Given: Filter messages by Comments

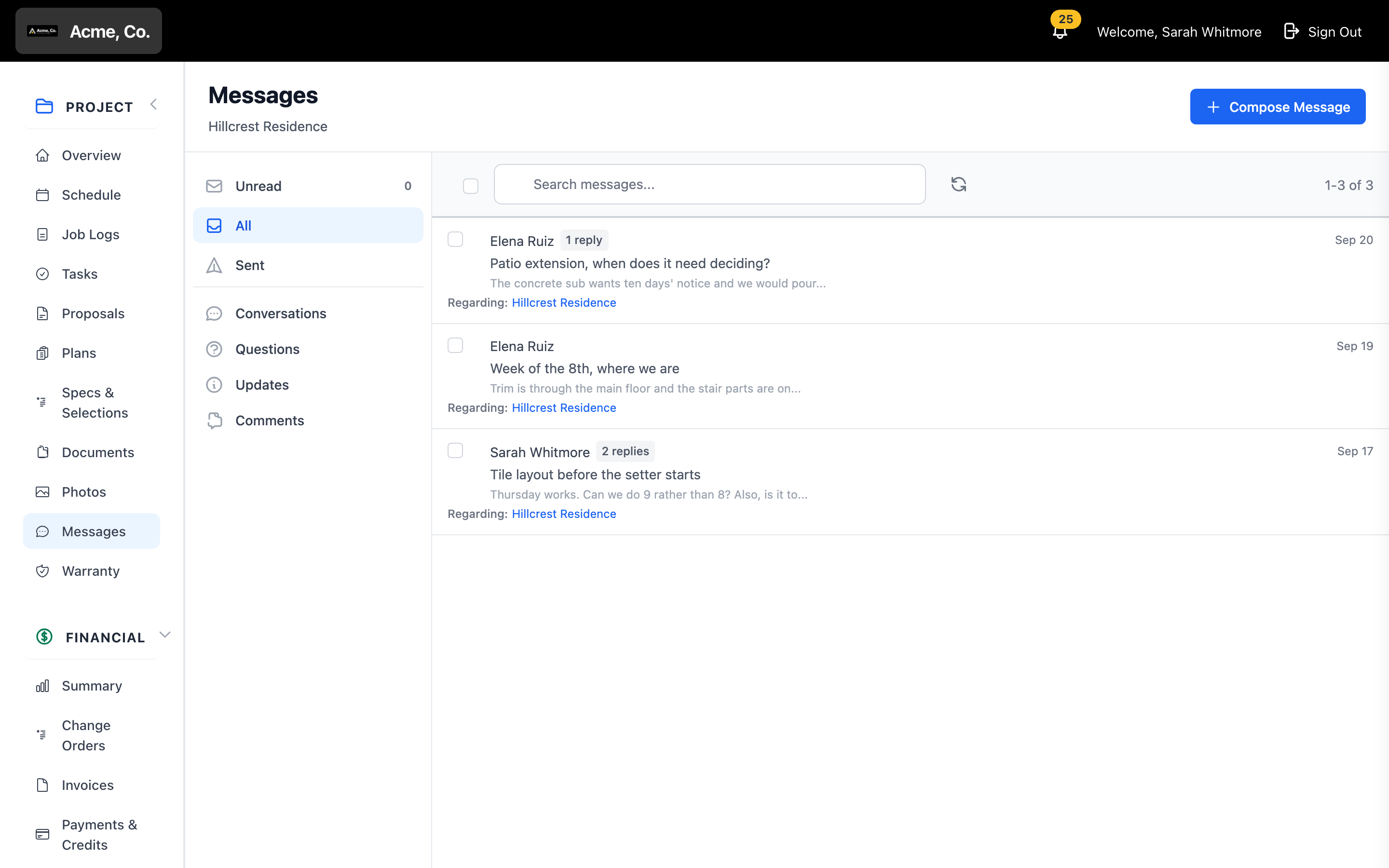Looking at the screenshot, I should [x=308, y=421].
